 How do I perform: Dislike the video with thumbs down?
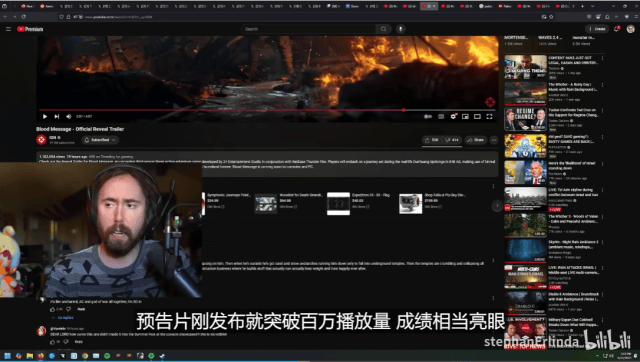(452, 140)
